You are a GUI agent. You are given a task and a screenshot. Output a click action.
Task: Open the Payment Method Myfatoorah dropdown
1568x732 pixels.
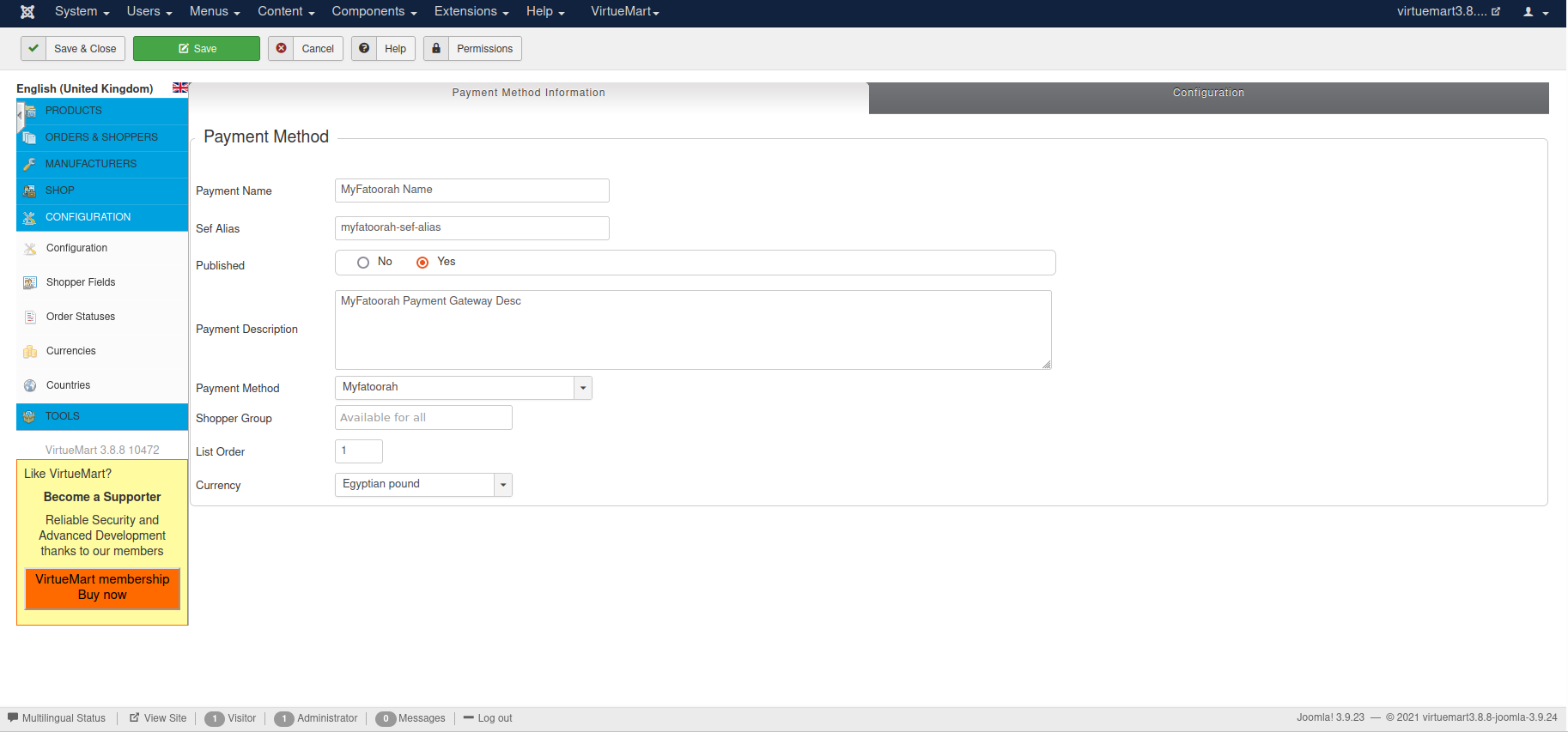click(463, 388)
